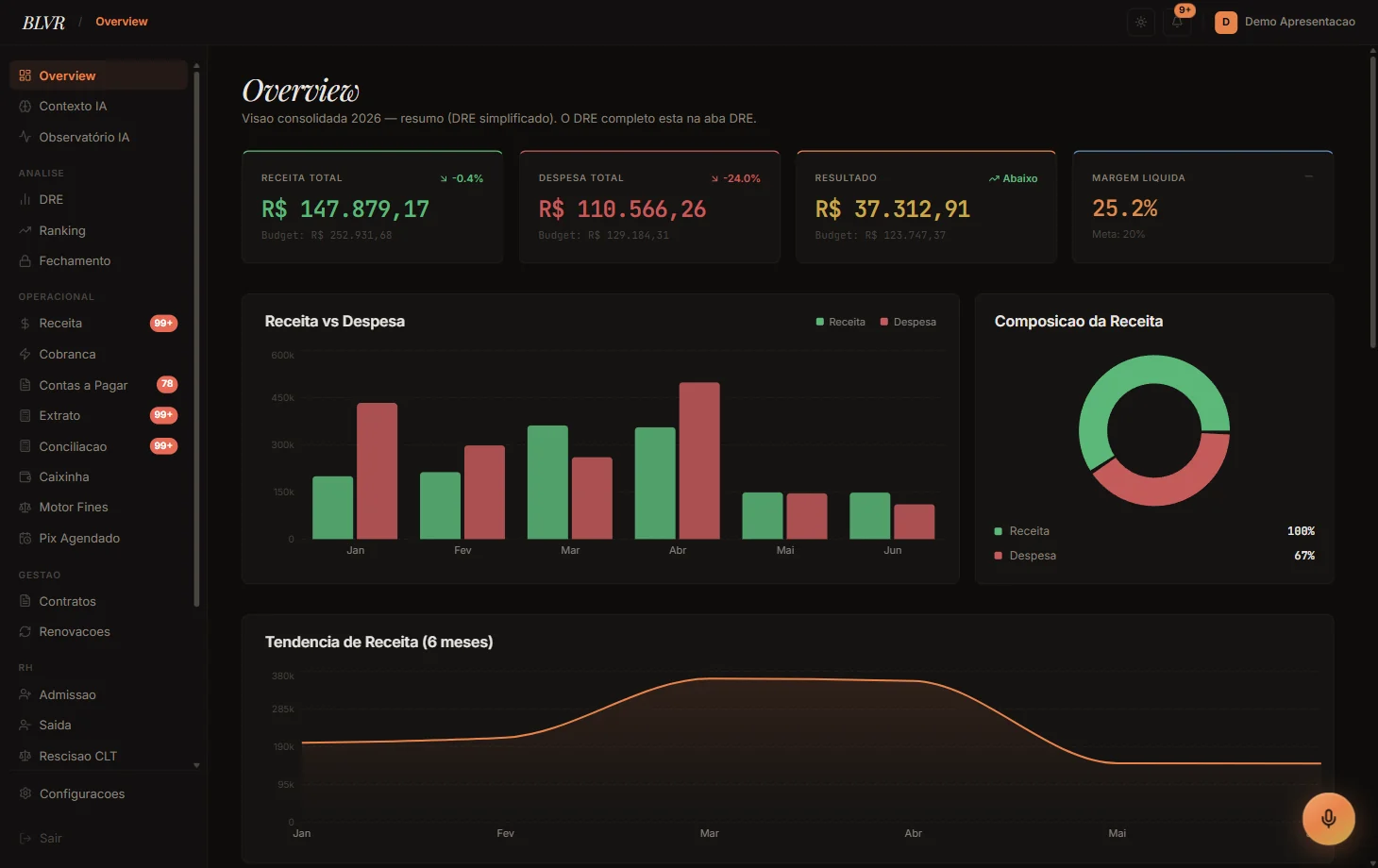This screenshot has height=868, width=1378.
Task: Click the Cobranca lightning icon
Action: [25, 354]
